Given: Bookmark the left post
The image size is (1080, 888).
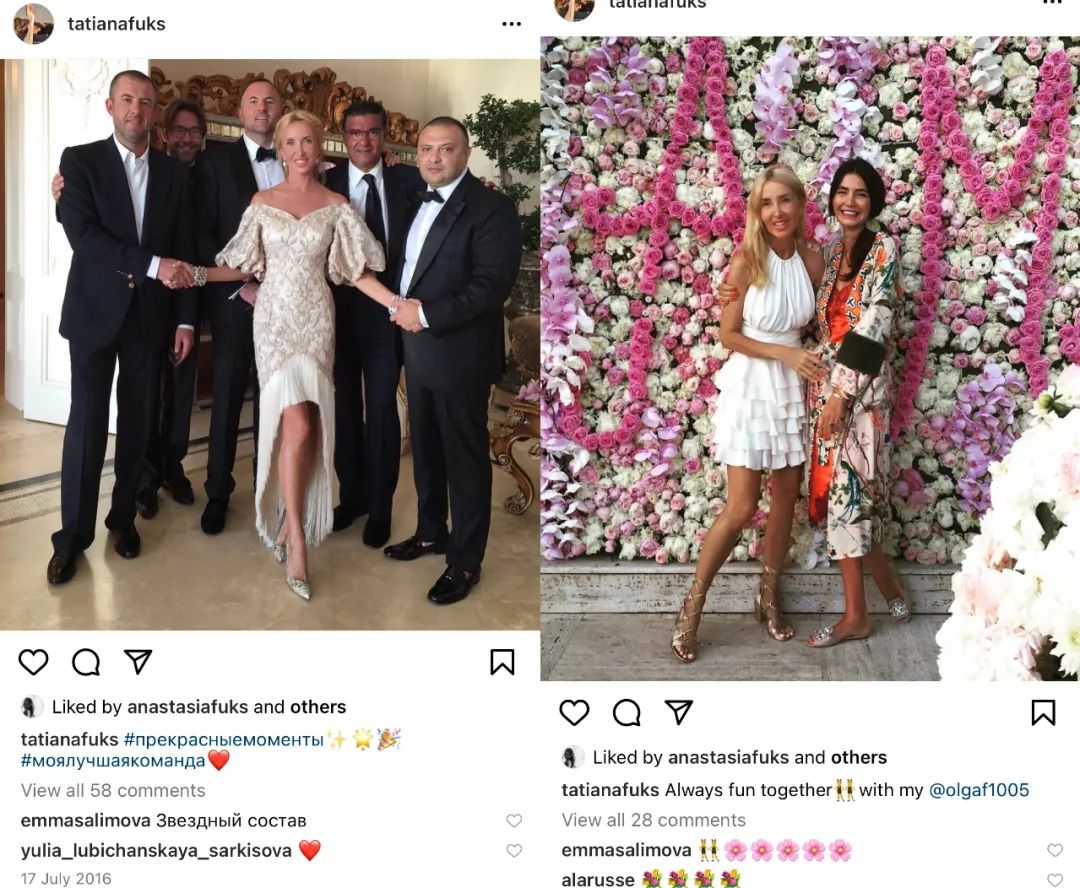Looking at the screenshot, I should tap(502, 662).
